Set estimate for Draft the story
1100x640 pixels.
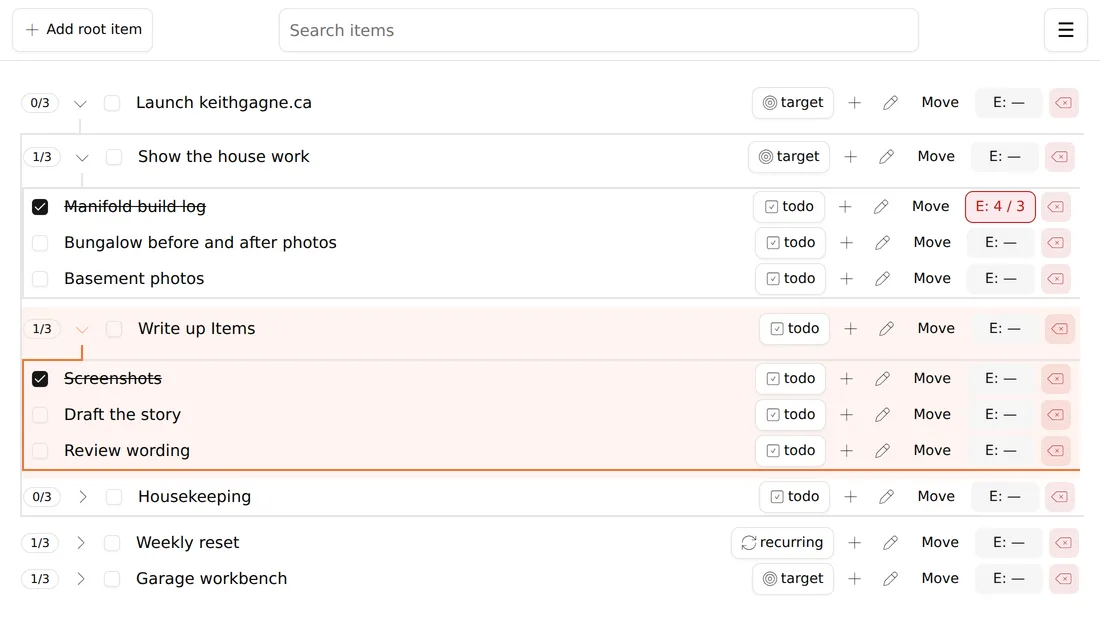click(x=1000, y=415)
